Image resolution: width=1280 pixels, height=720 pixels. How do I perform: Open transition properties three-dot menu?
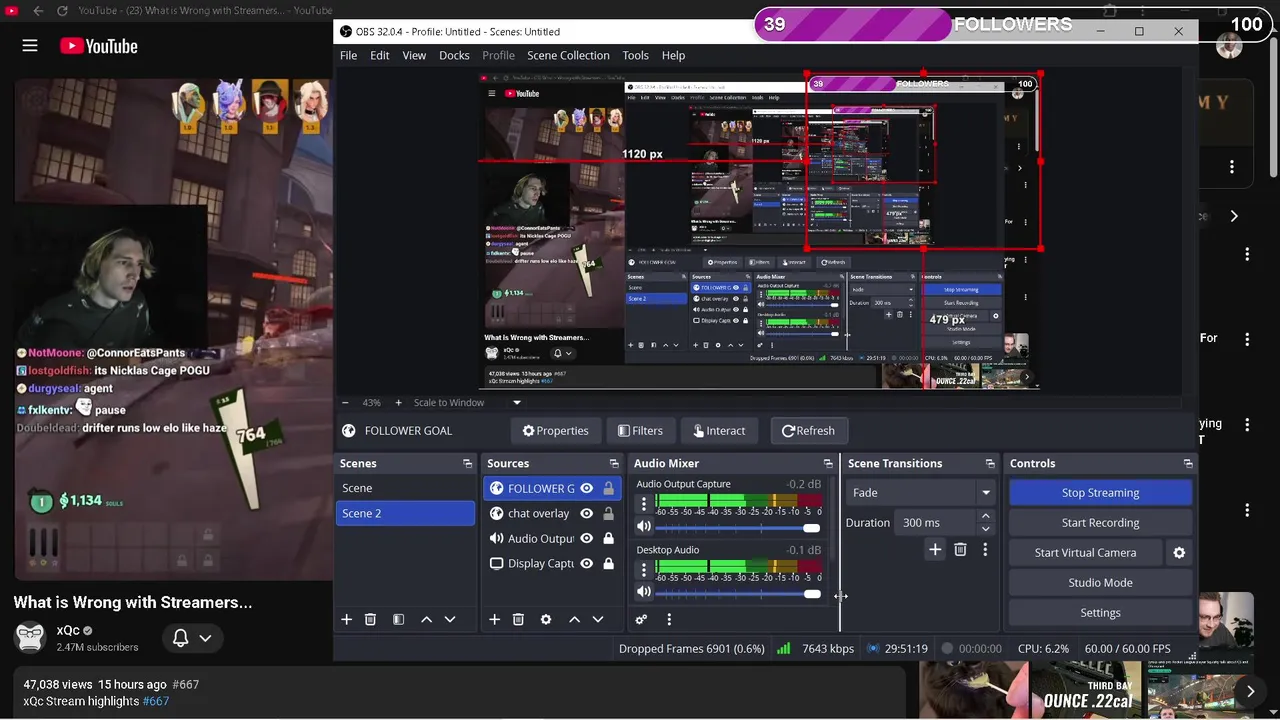tap(985, 549)
